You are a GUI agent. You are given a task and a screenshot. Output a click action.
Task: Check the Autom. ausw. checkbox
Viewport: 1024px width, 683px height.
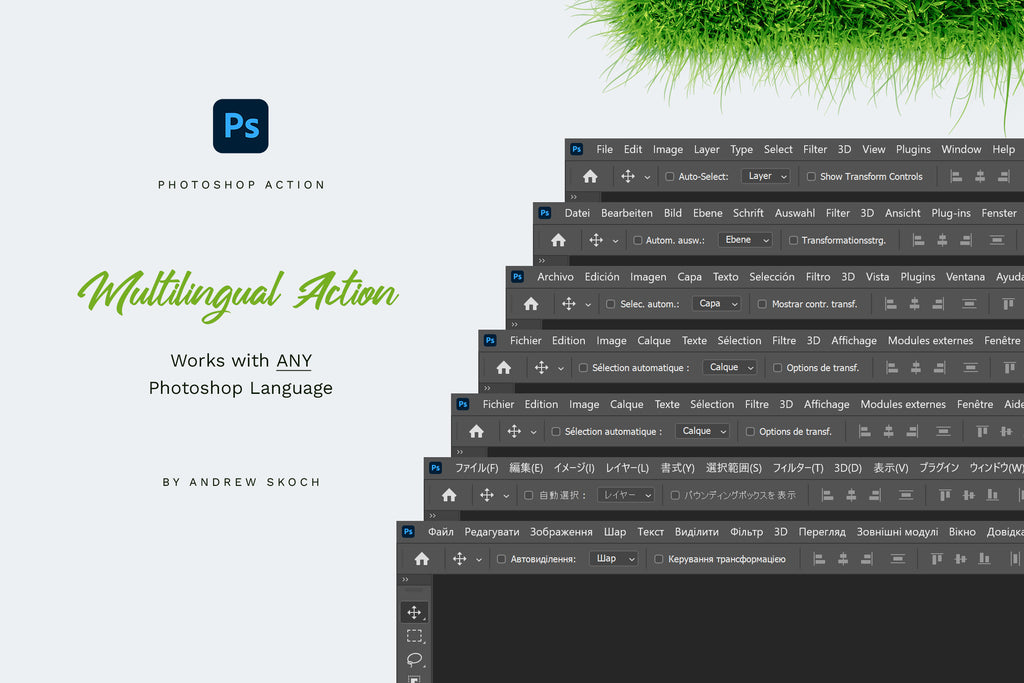(x=638, y=241)
